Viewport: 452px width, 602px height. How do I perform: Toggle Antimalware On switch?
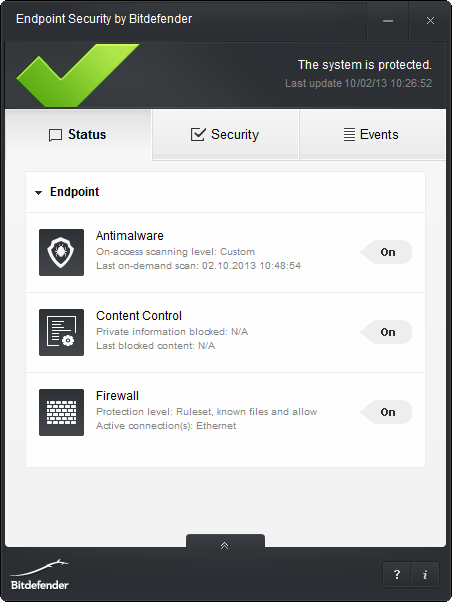(386, 252)
